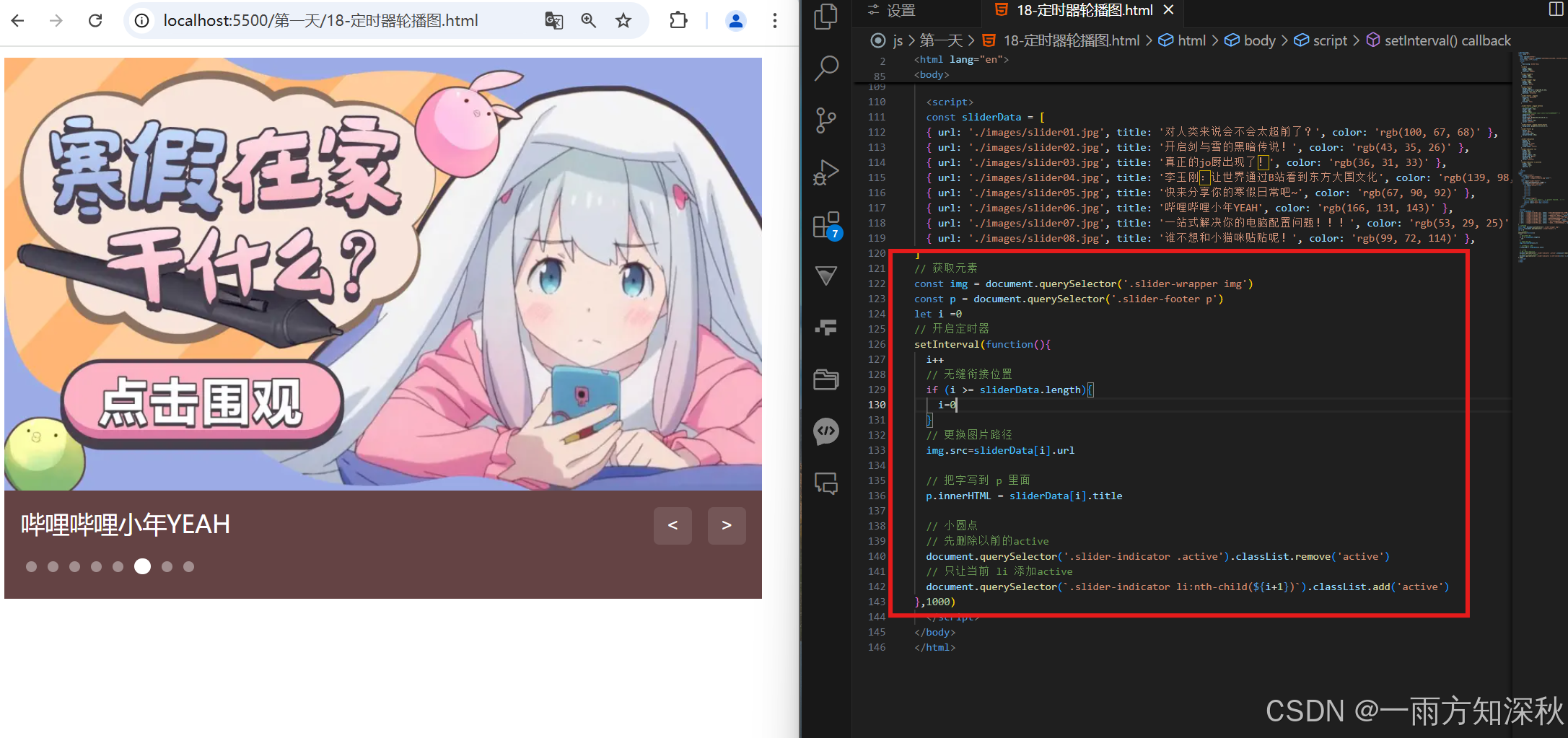
Task: Select the second slider indicator dot
Action: point(53,567)
